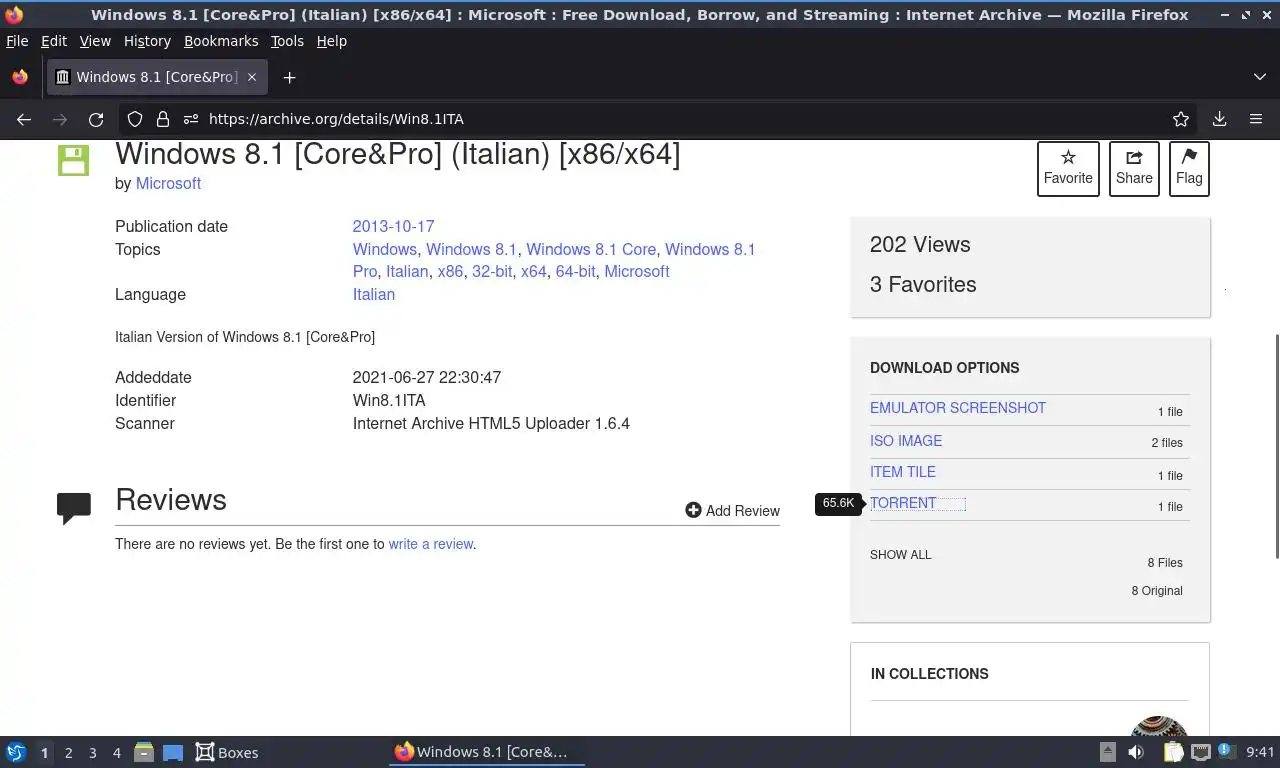Click the Share button
Screen dimensions: 1280x768
(x=1134, y=168)
